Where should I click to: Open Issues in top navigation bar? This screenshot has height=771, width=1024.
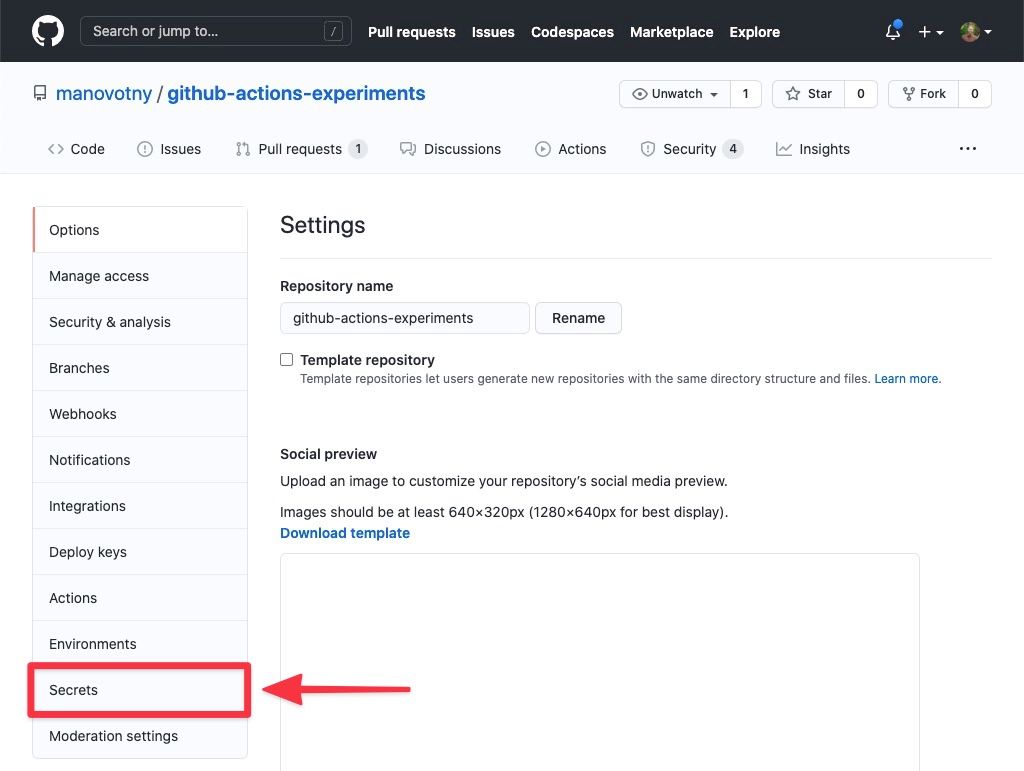[x=493, y=32]
